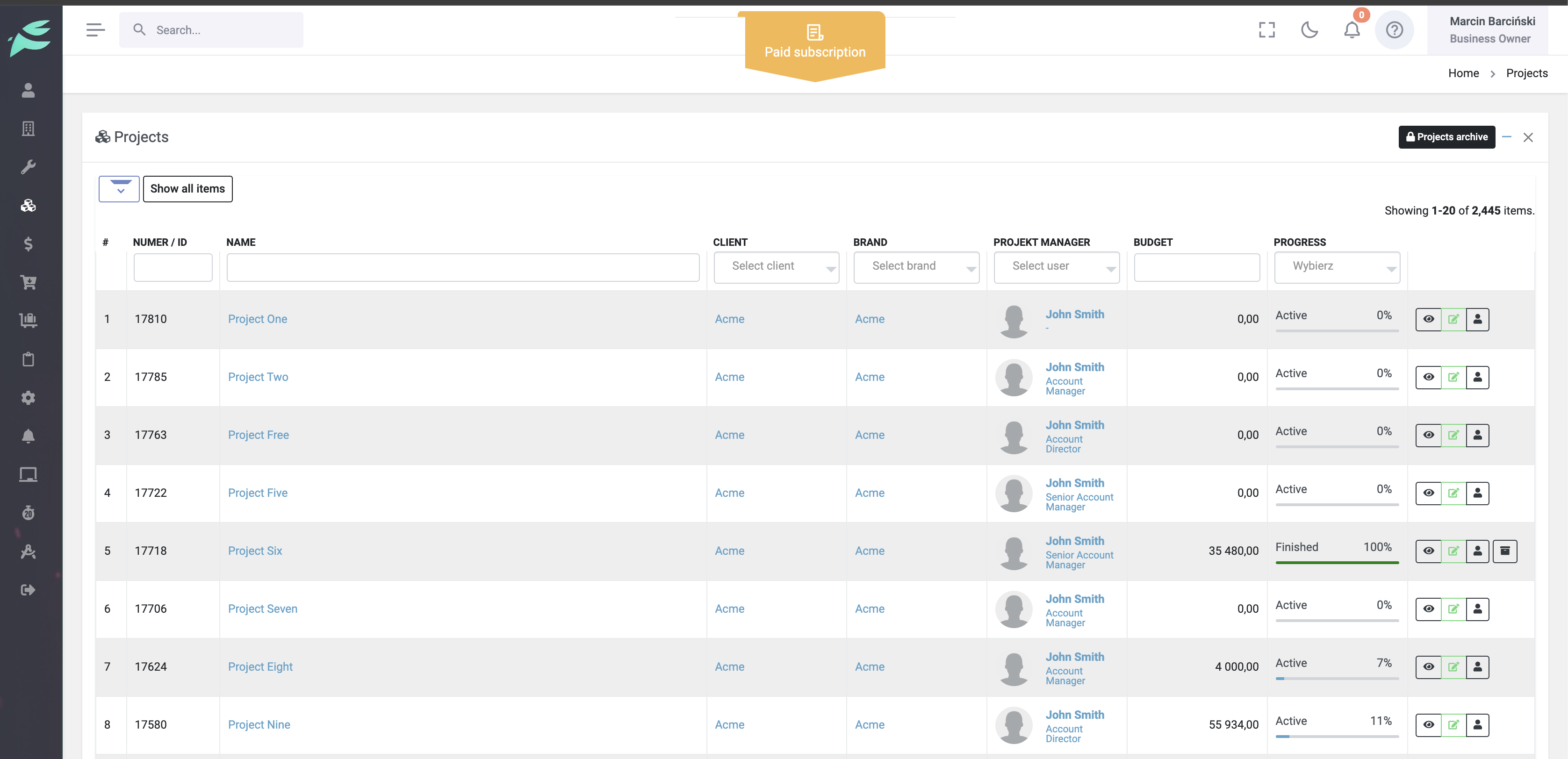
Task: Open the users icon in sidebar
Action: coord(28,90)
